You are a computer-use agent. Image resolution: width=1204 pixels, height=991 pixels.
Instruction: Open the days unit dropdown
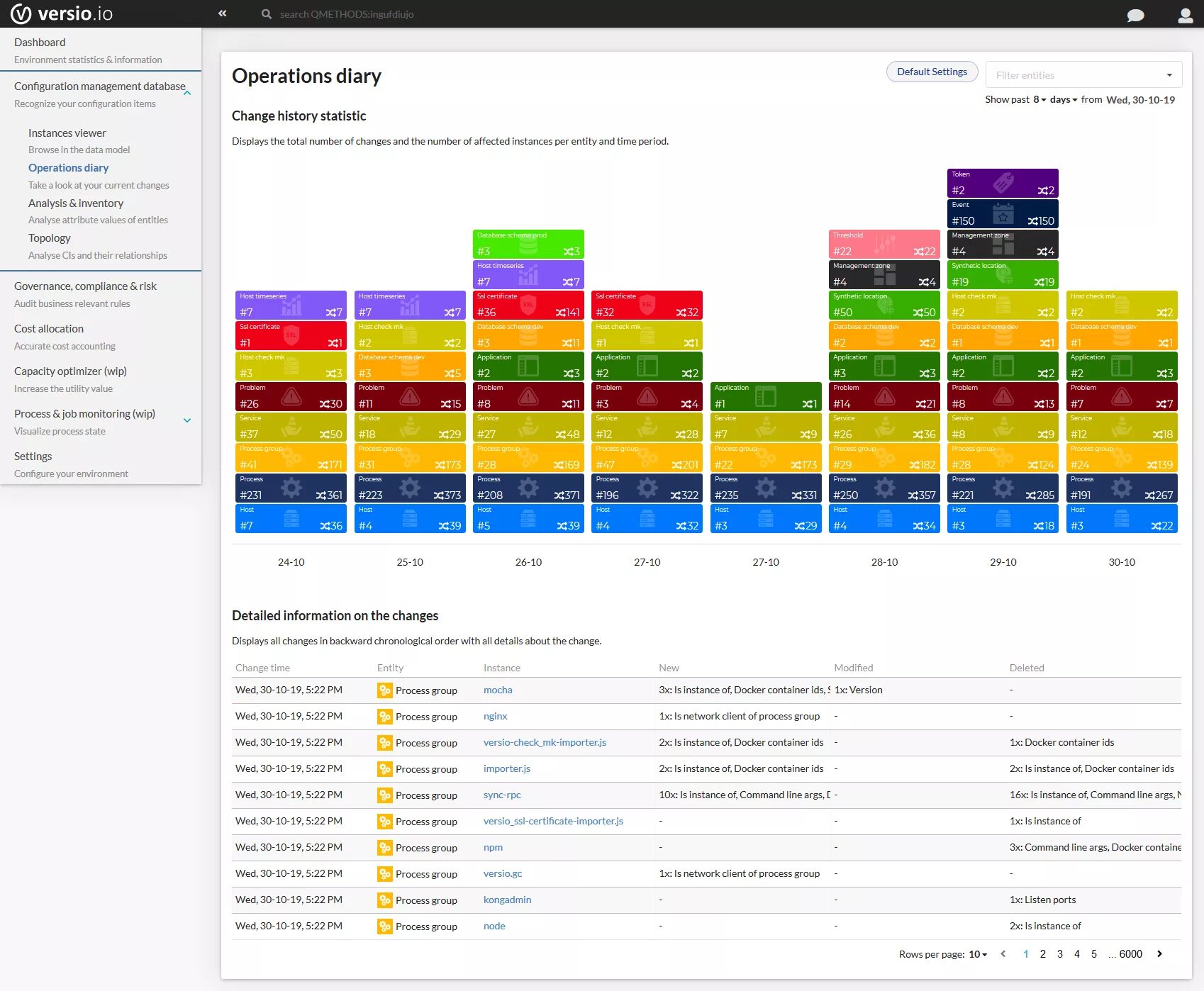(x=1064, y=100)
